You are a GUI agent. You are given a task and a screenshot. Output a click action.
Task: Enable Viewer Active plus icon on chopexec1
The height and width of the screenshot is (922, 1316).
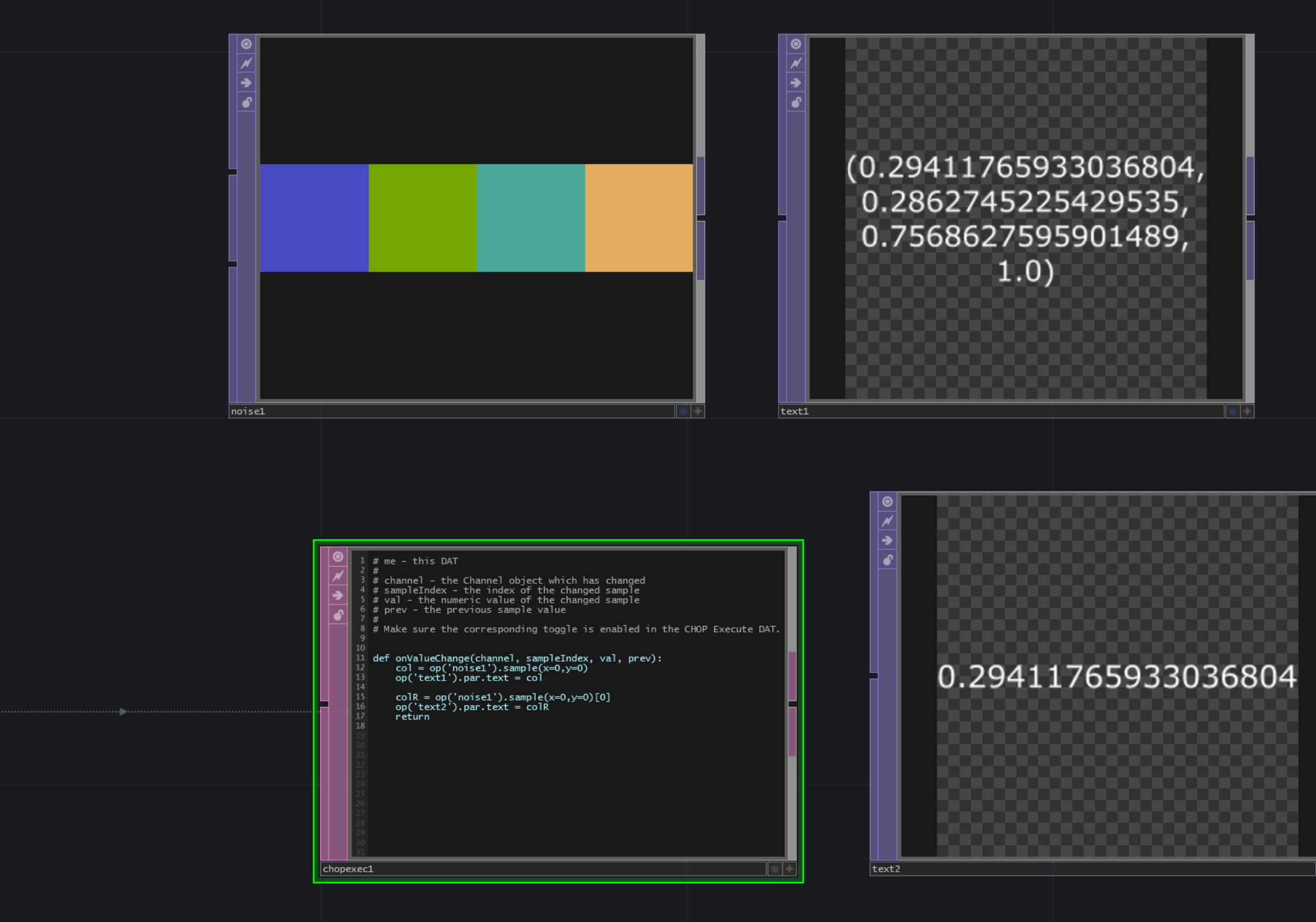(x=789, y=869)
